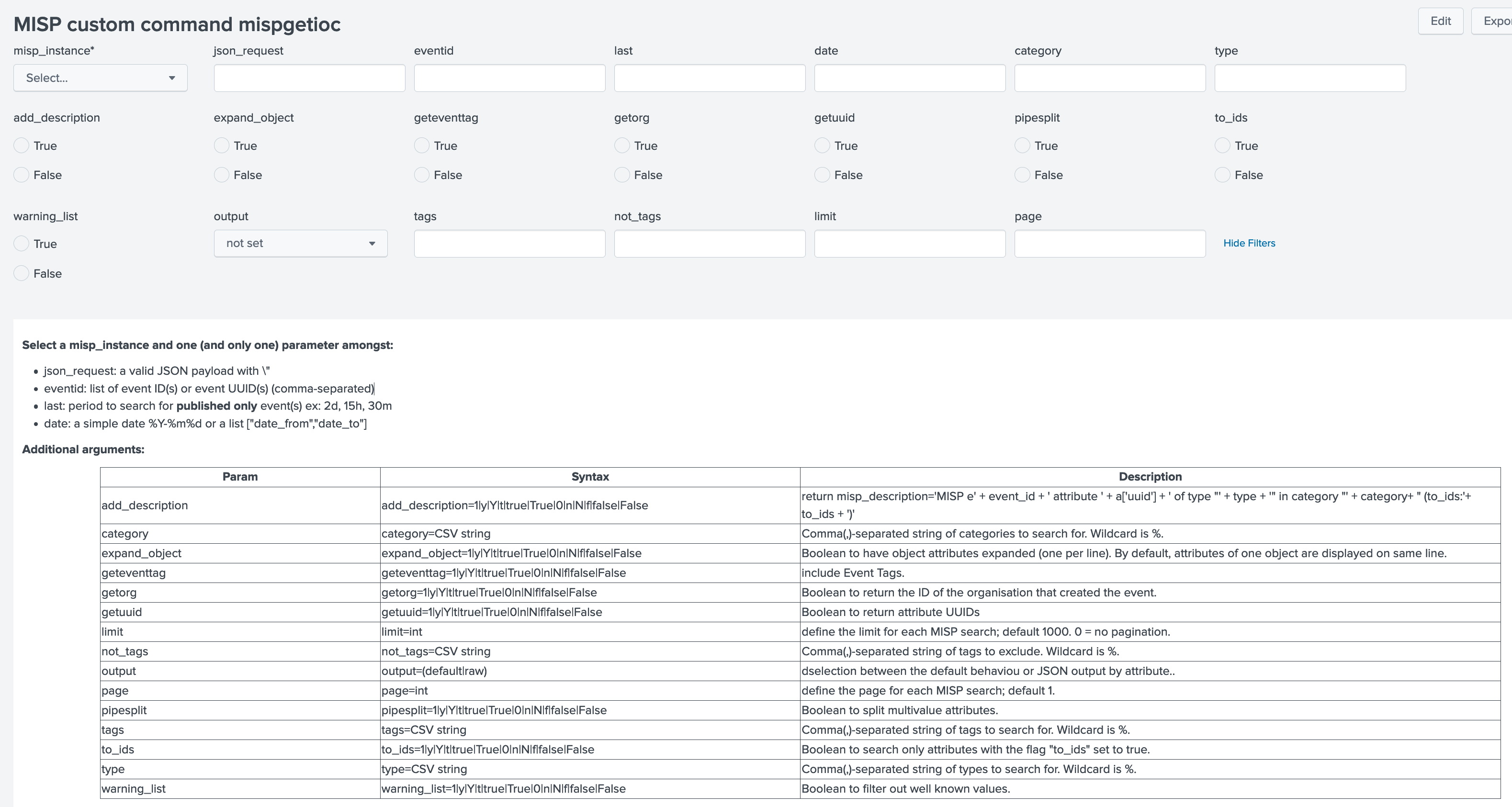Set pipesplit to False
Screen dimensions: 1512x807
click(1023, 175)
